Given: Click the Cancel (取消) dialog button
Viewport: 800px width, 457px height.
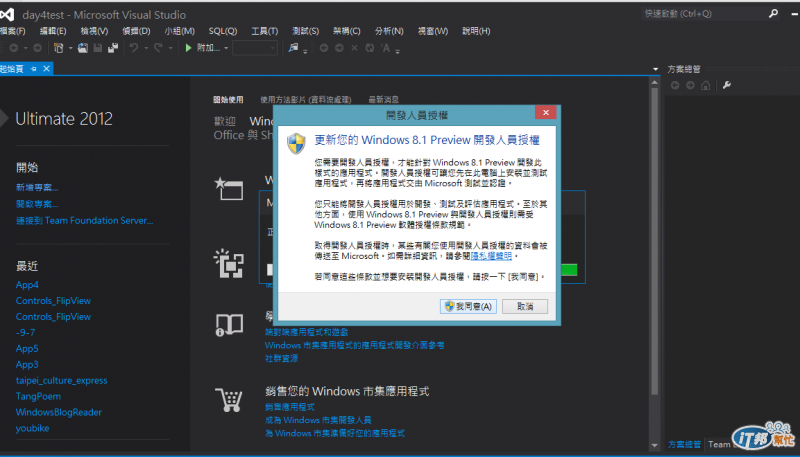Looking at the screenshot, I should [x=525, y=306].
